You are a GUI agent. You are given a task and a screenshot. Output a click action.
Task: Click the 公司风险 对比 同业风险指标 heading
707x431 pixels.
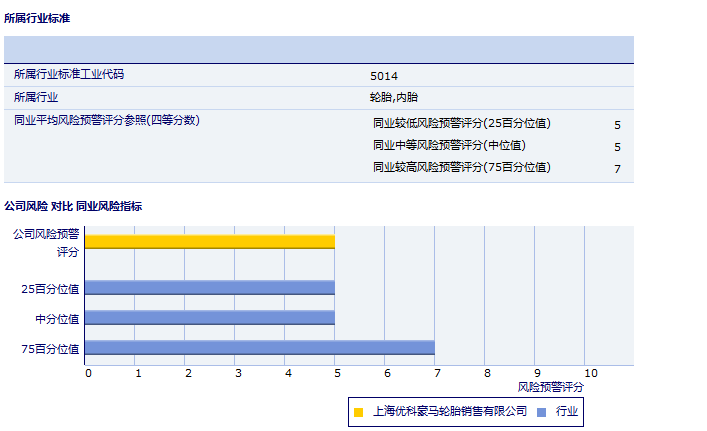pos(73,207)
